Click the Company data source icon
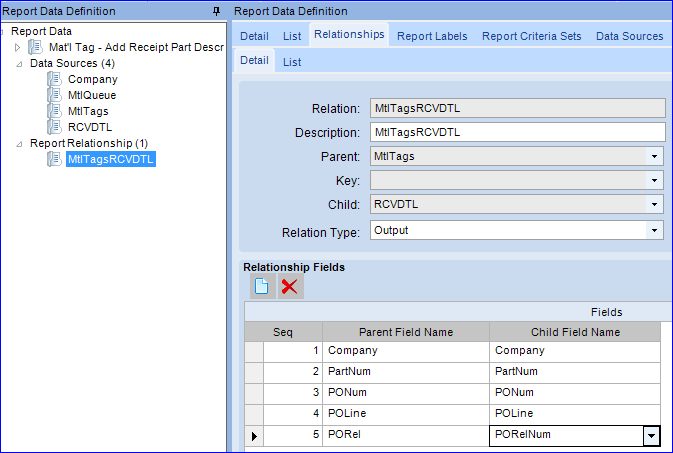Screen dimensions: 673x453 54,79
